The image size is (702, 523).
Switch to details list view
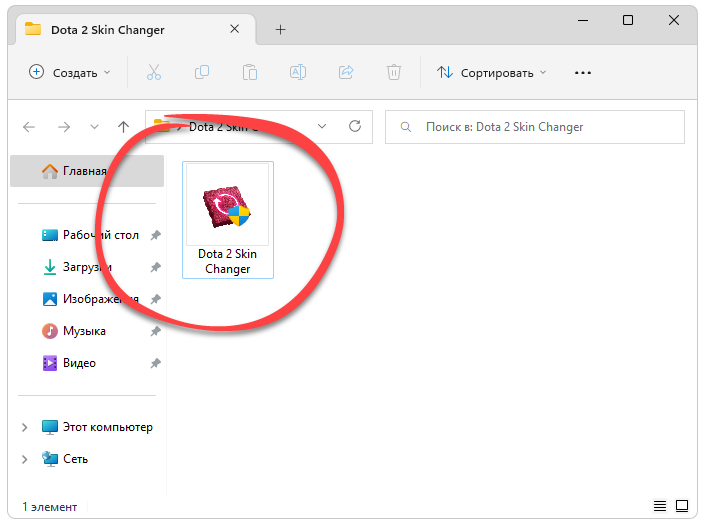(659, 506)
